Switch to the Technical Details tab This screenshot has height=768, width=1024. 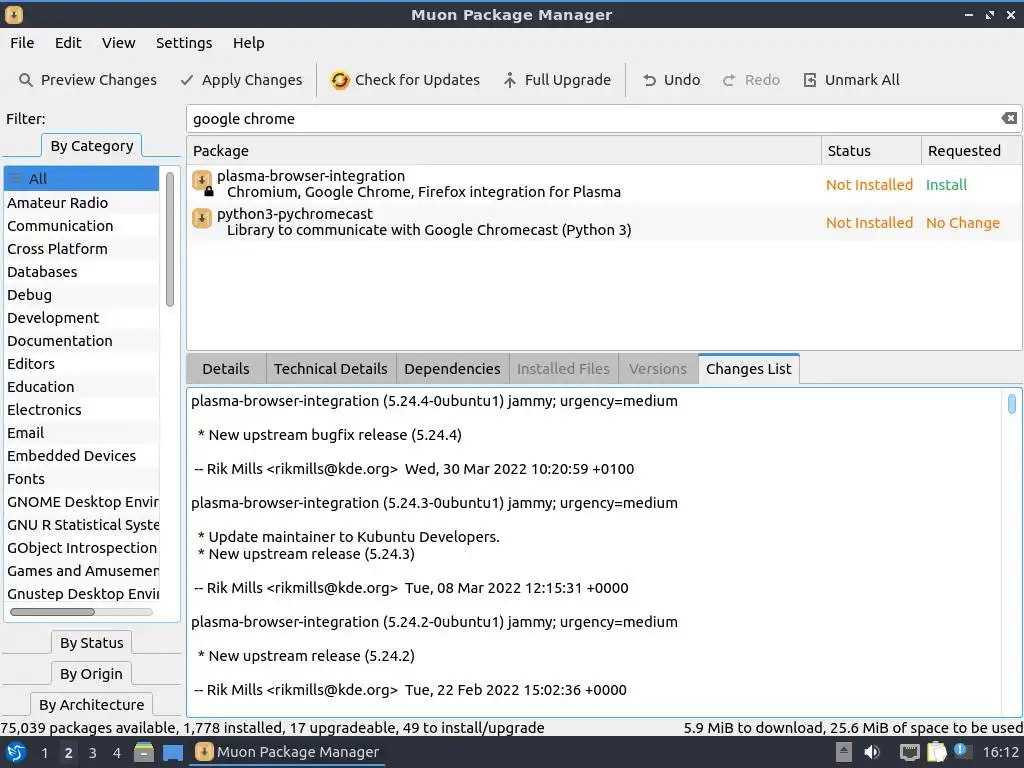point(330,368)
